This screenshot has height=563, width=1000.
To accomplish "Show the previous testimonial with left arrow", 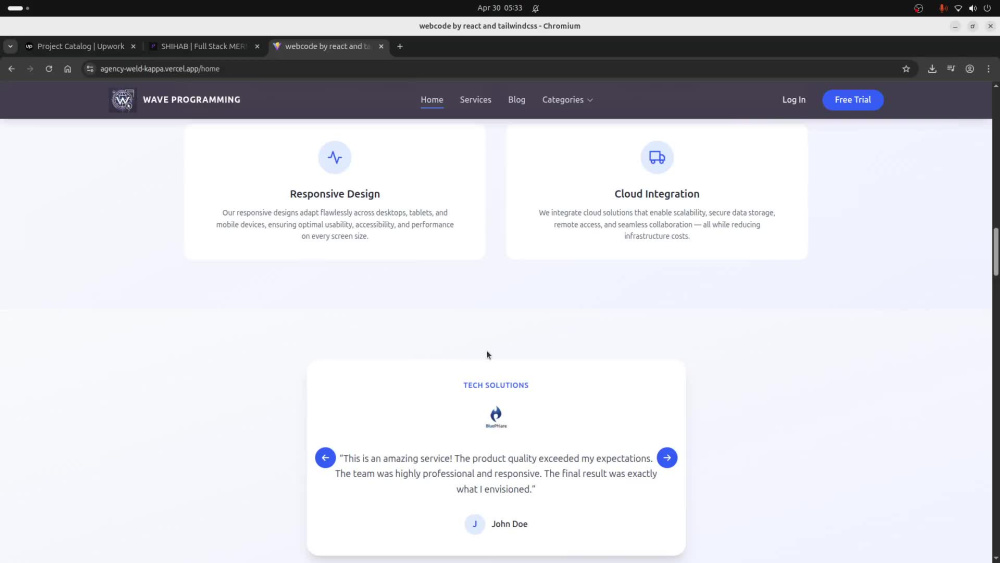I will click(x=325, y=458).
